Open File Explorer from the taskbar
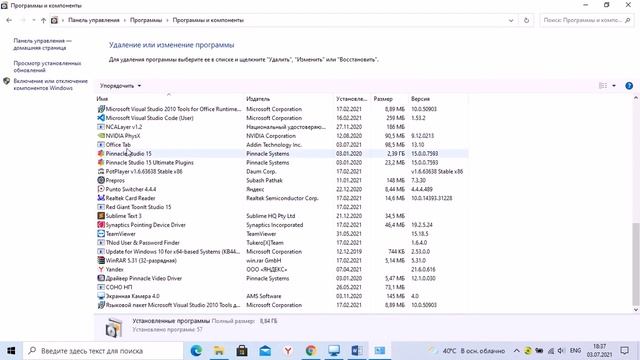 [x=219, y=351]
